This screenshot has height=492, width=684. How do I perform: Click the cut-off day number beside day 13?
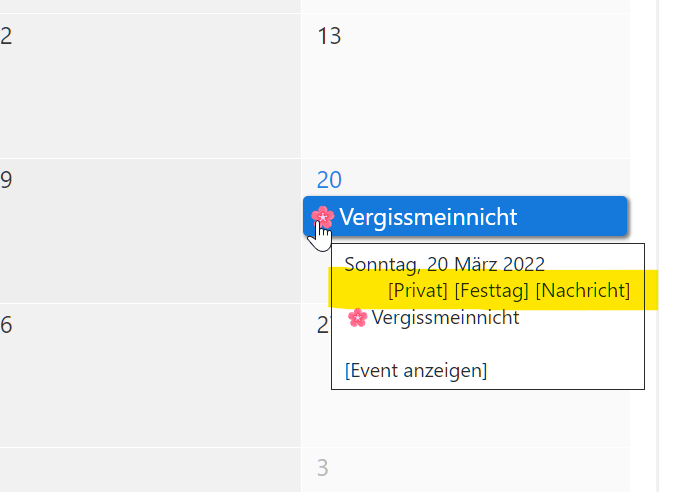[x=6, y=37]
